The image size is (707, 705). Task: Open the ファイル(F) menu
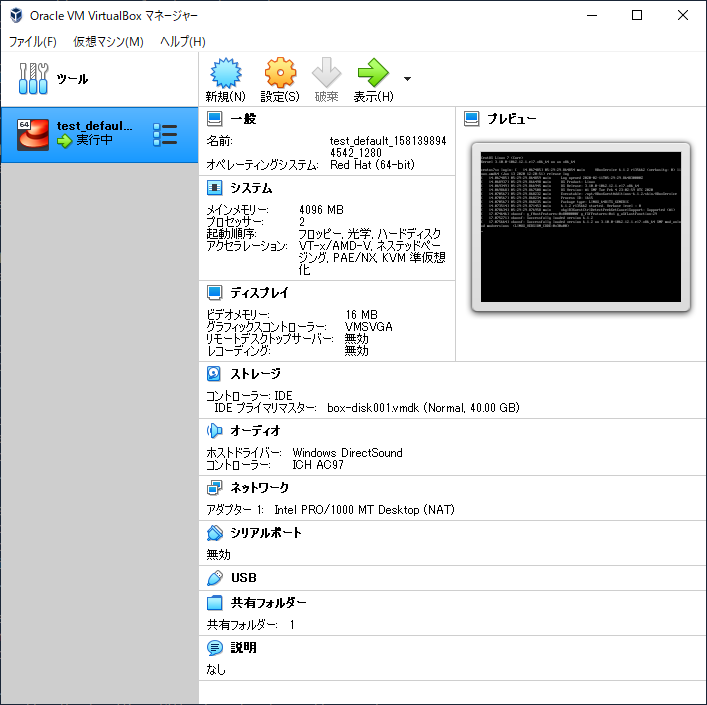click(x=33, y=41)
